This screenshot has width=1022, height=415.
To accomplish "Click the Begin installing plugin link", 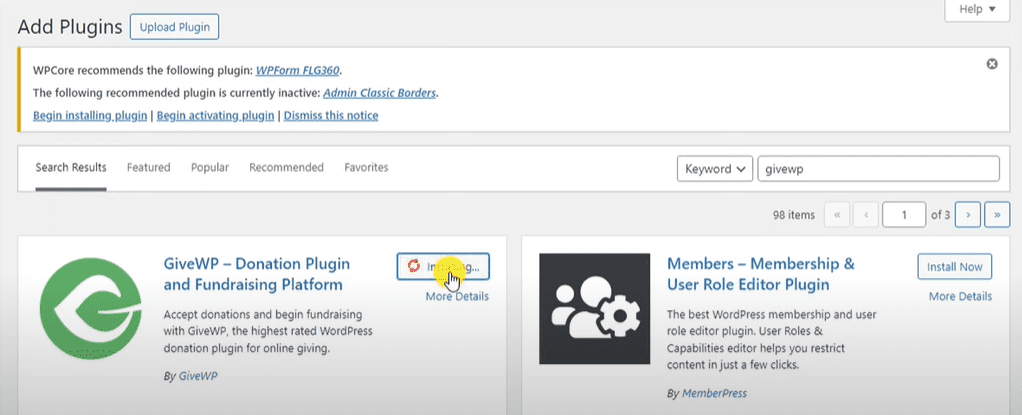I will click(x=90, y=116).
